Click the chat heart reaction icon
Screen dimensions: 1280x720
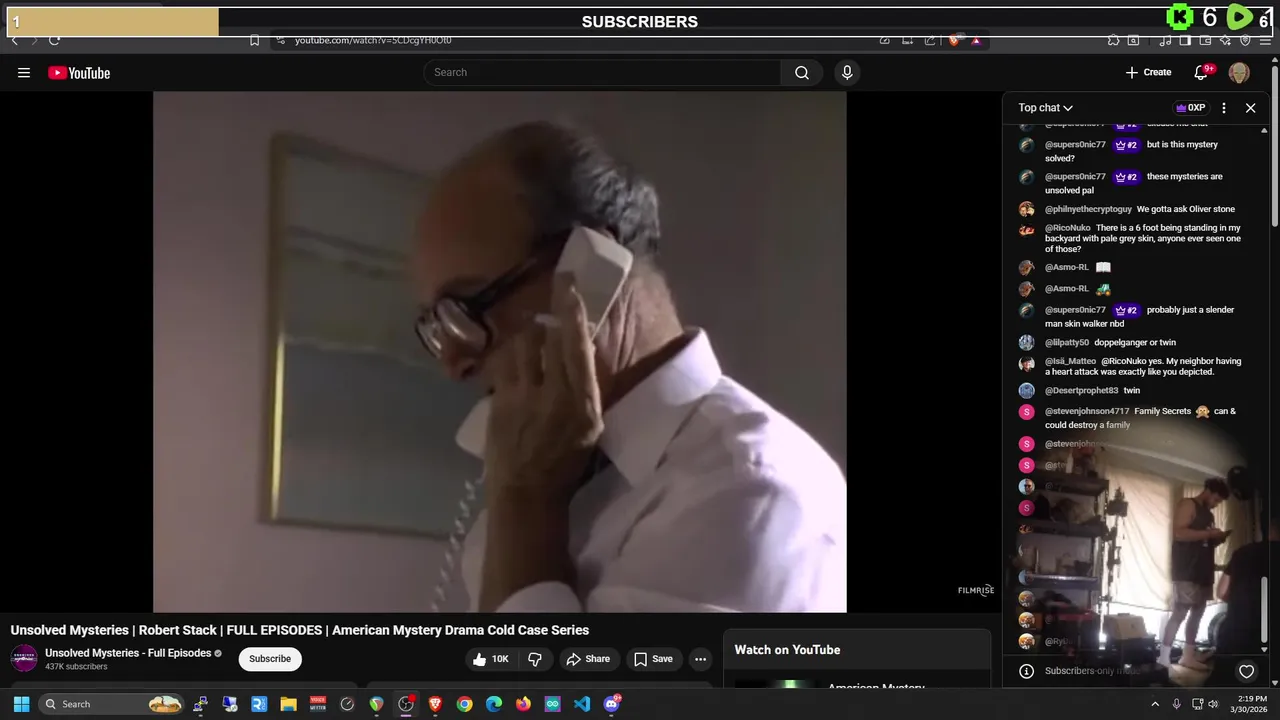coord(1246,671)
